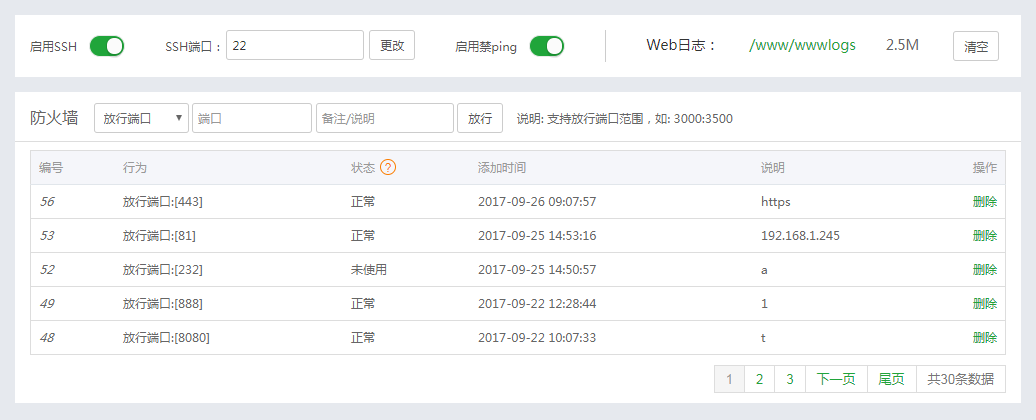Delete the port 888 rule
Image resolution: width=1036 pixels, height=420 pixels.
[x=984, y=303]
